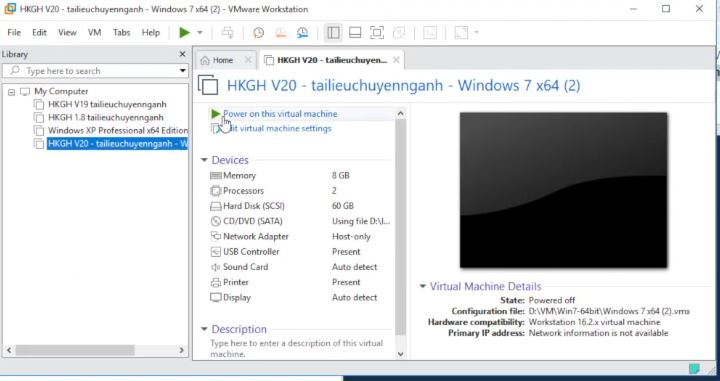Select My Computer in the library
The image size is (720, 381).
click(x=61, y=91)
